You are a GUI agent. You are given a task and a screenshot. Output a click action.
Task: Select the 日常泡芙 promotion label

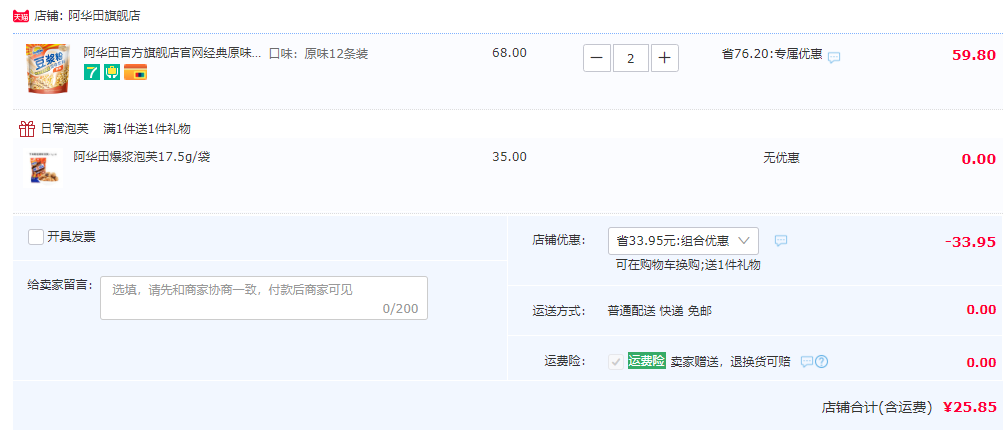(x=65, y=129)
